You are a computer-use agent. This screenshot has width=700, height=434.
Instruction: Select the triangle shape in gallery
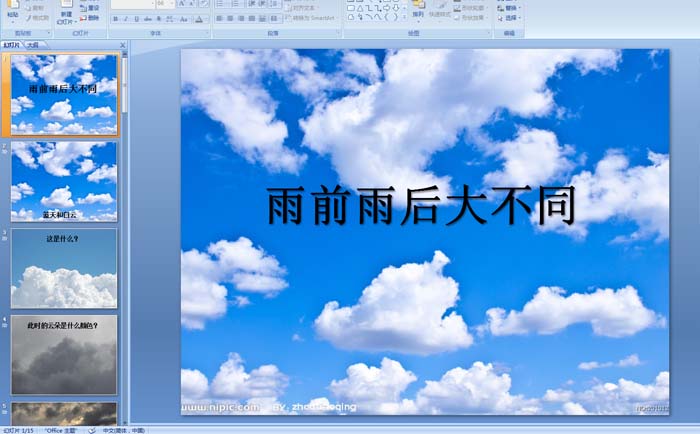coord(360,8)
